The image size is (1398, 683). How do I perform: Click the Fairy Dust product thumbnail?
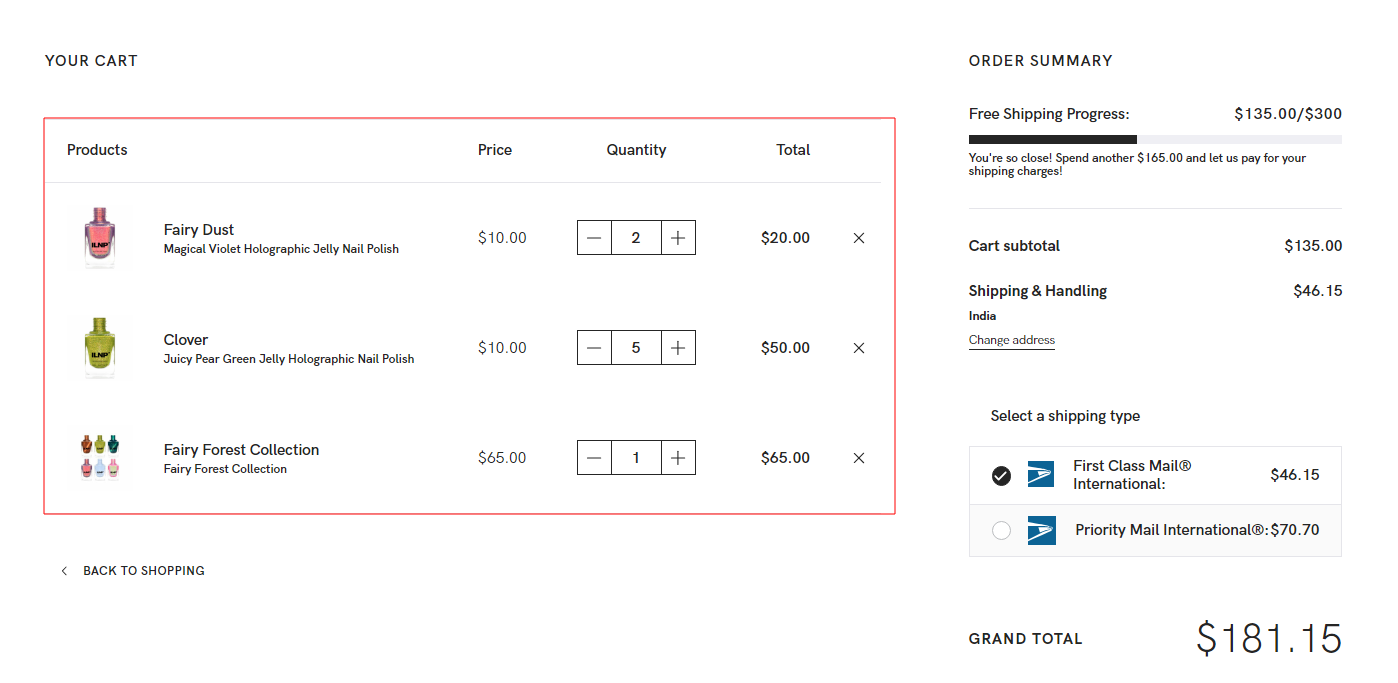(x=99, y=237)
